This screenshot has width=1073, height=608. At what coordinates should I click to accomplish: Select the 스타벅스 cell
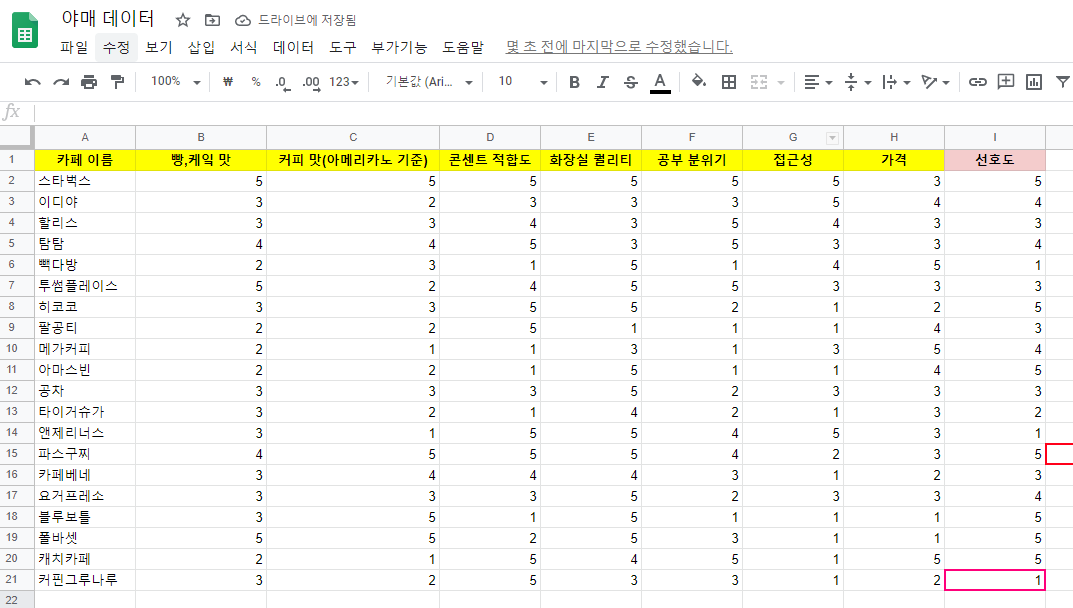coord(85,181)
